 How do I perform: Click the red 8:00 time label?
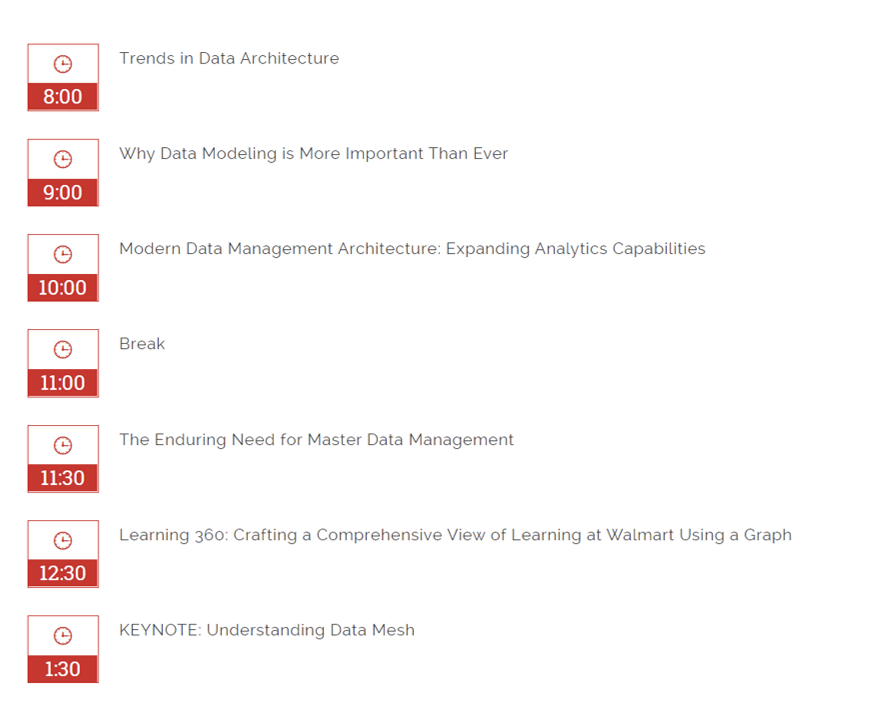coord(63,96)
